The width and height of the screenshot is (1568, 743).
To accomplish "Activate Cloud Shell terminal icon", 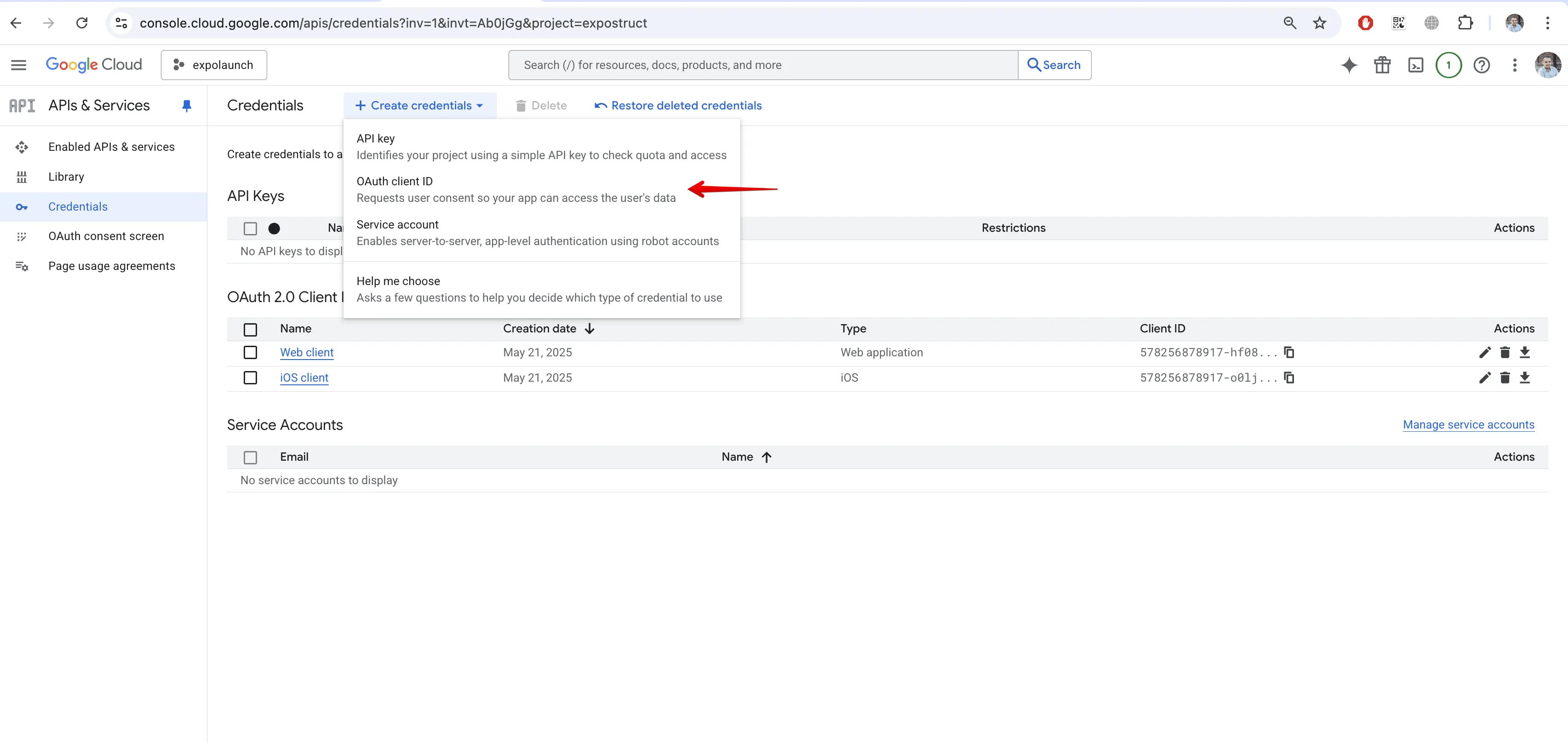I will tap(1415, 65).
